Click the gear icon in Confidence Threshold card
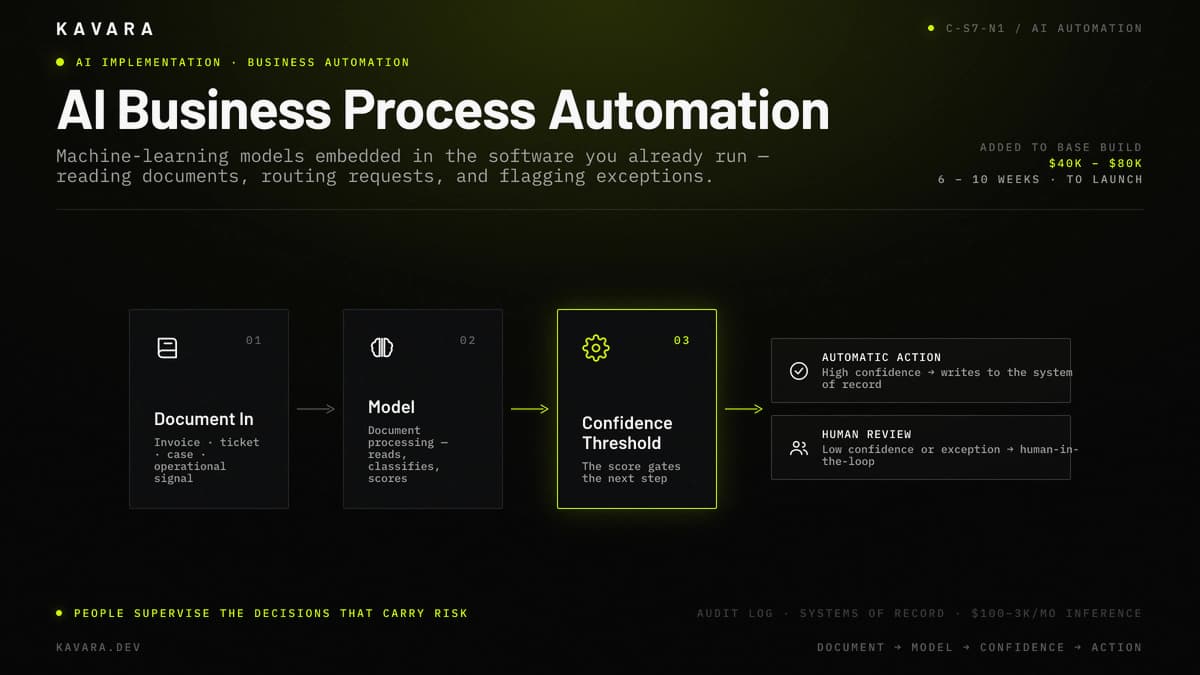1200x675 pixels. point(595,348)
